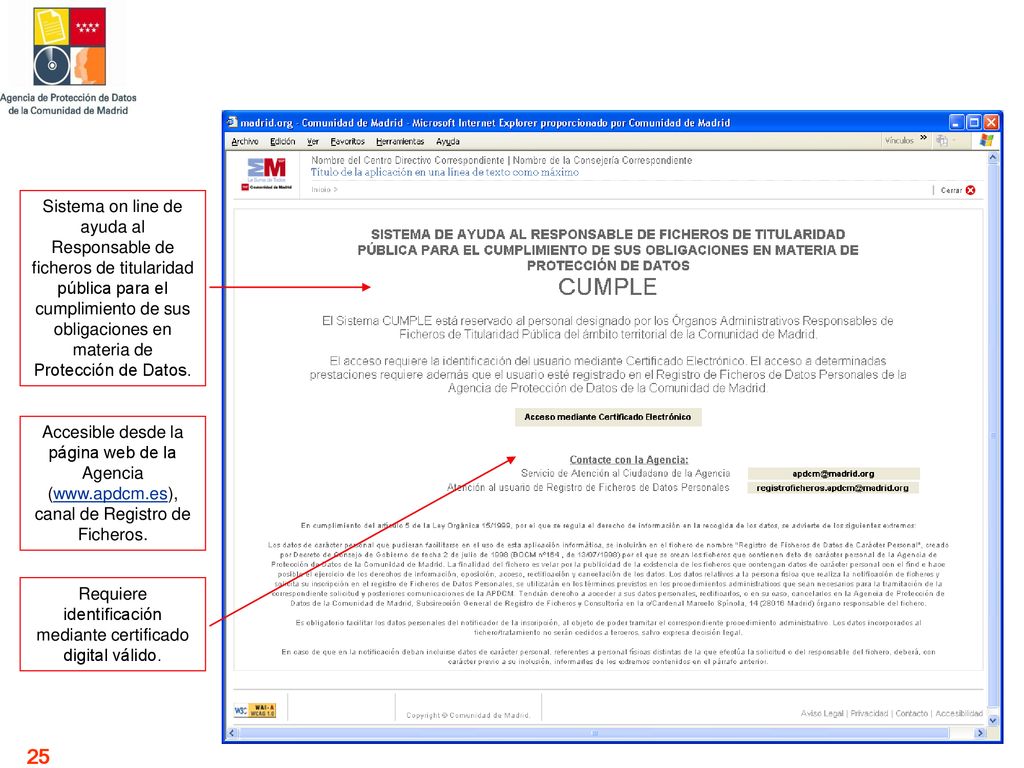1024x768 pixels.
Task: Open the Contacto footer link
Action: [912, 713]
